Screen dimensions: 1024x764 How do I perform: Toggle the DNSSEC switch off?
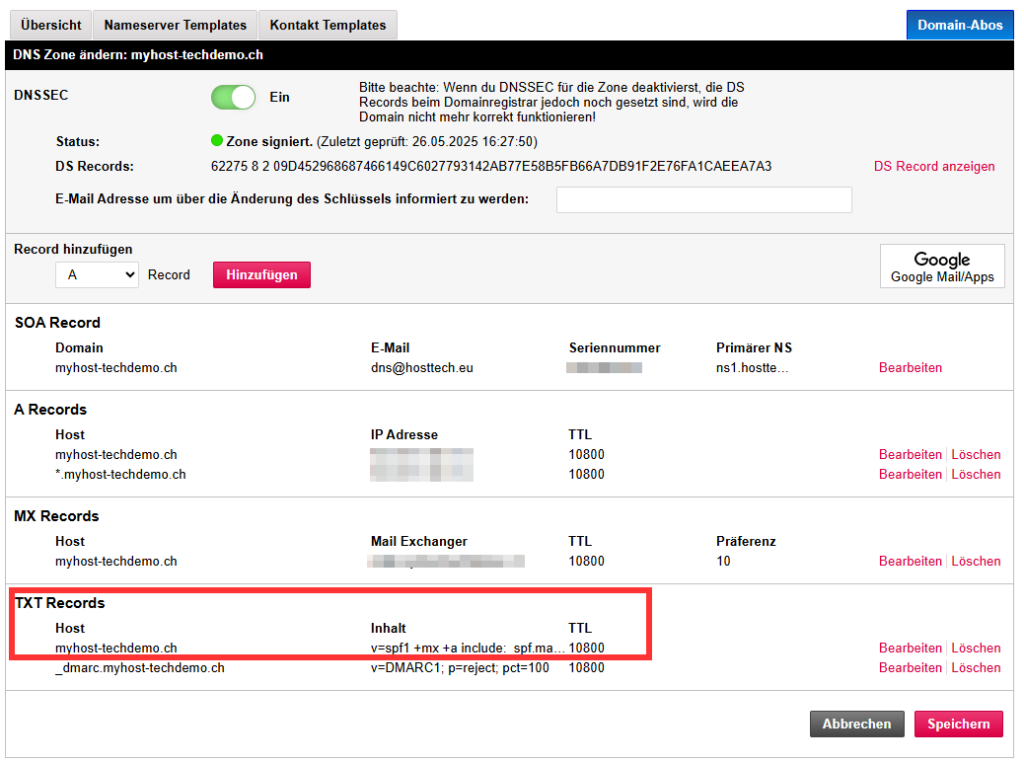[x=233, y=97]
